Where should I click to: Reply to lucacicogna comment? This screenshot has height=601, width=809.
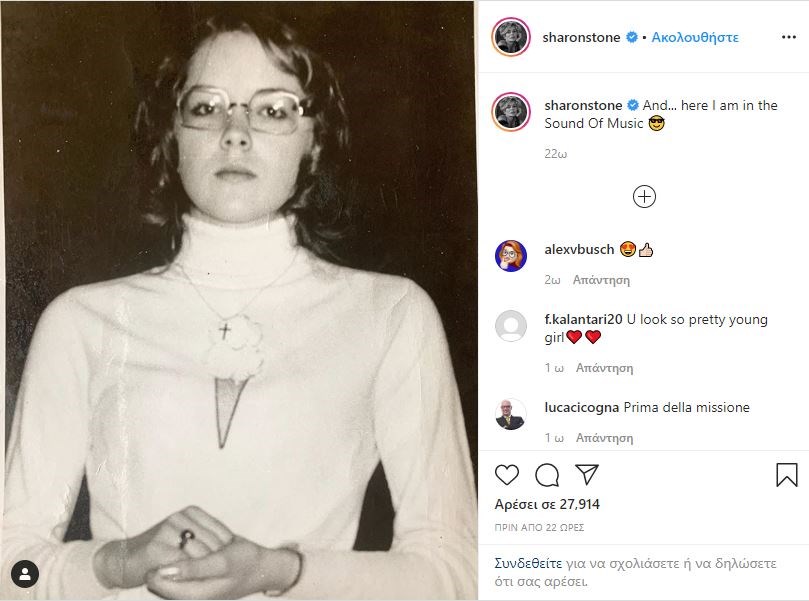(604, 438)
